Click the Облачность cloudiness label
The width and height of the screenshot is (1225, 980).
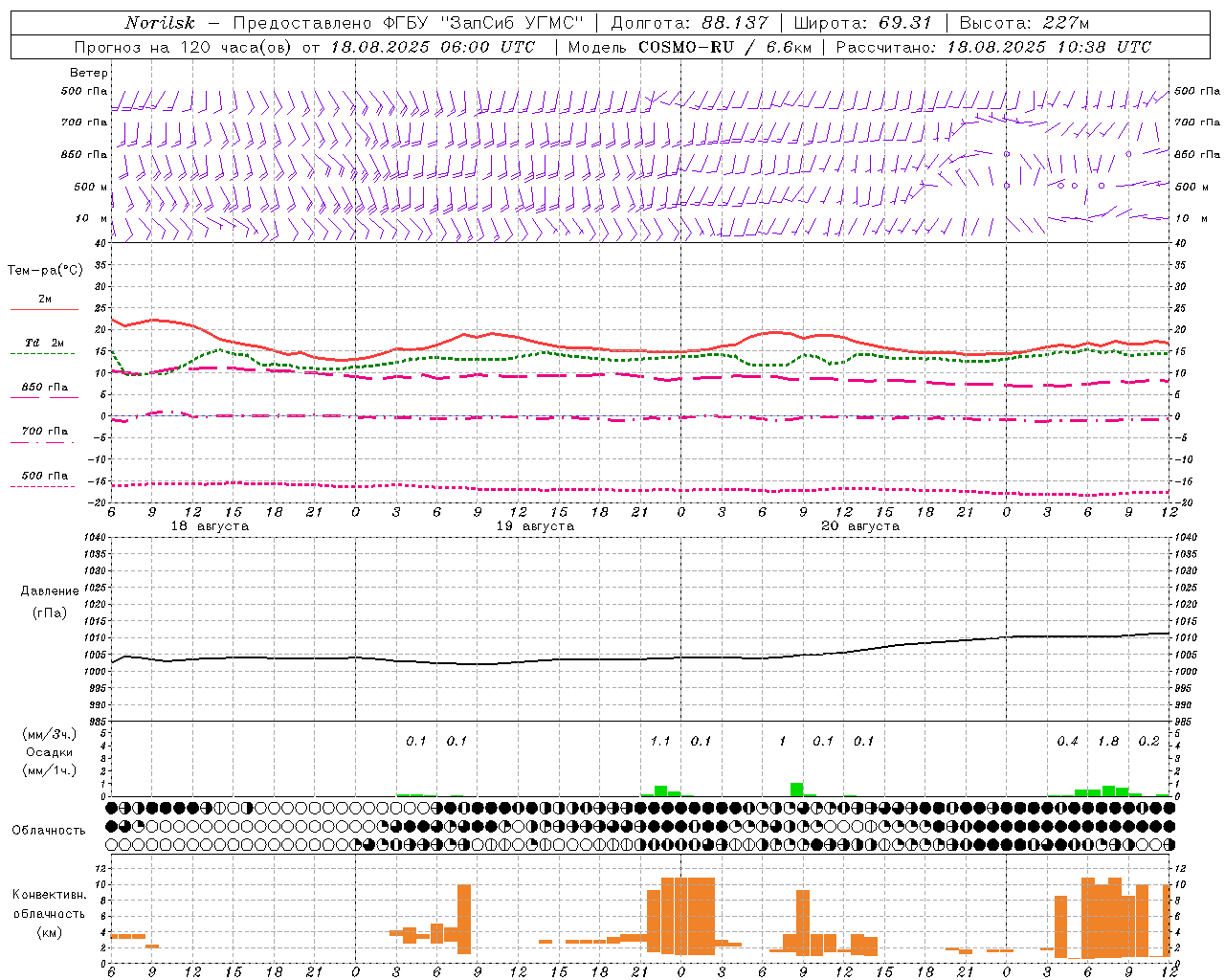click(49, 830)
